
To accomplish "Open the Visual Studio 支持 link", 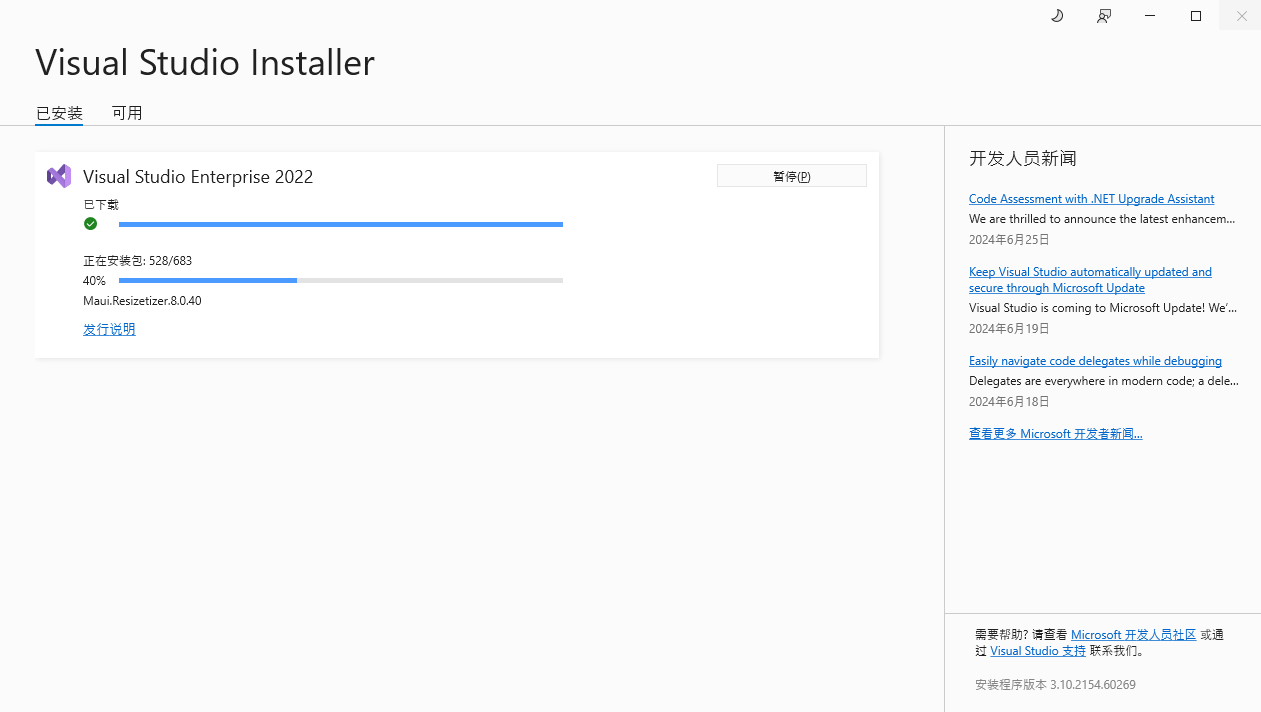I will click(1037, 650).
